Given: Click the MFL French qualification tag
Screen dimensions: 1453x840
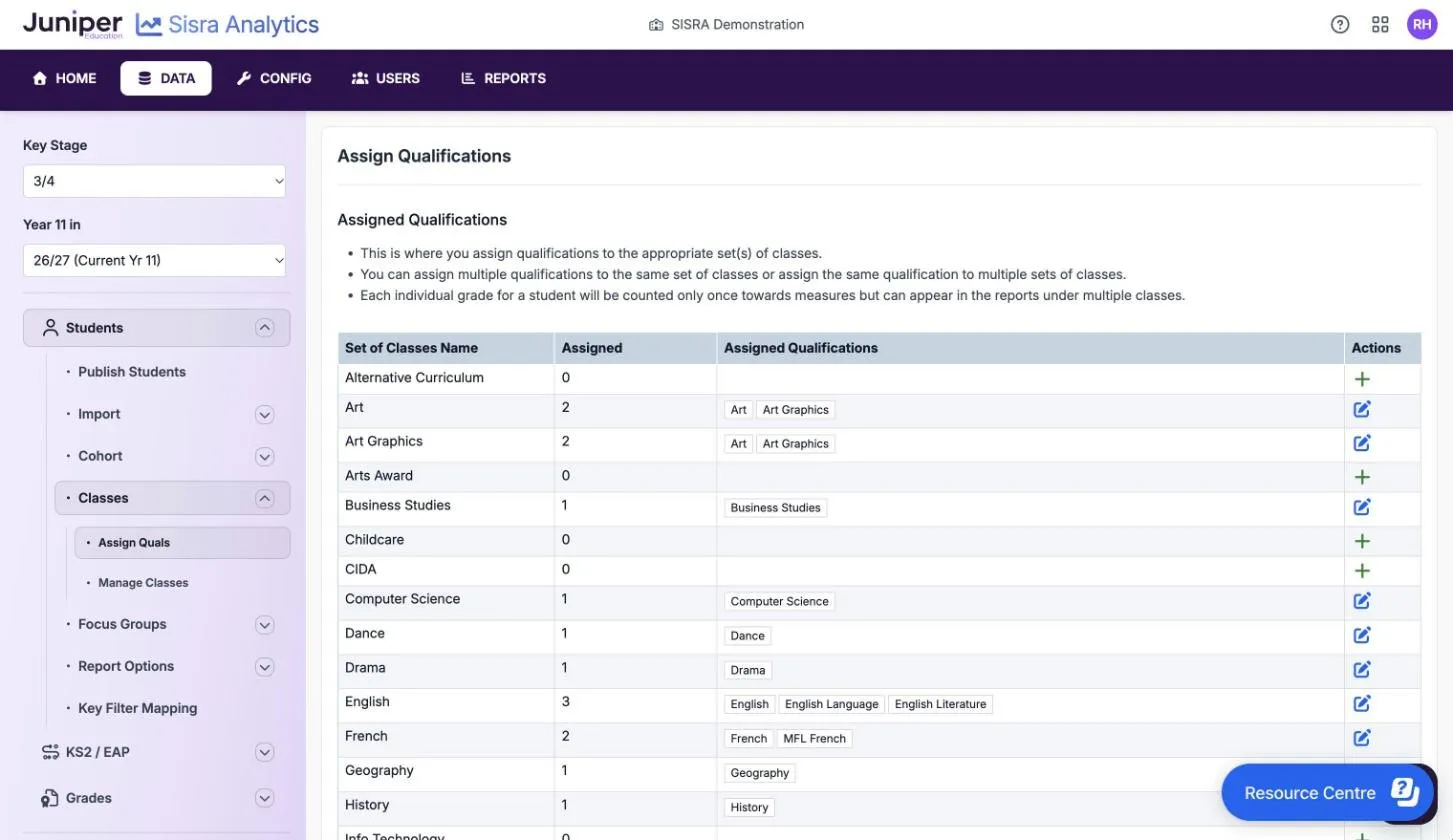Looking at the screenshot, I should coord(813,738).
